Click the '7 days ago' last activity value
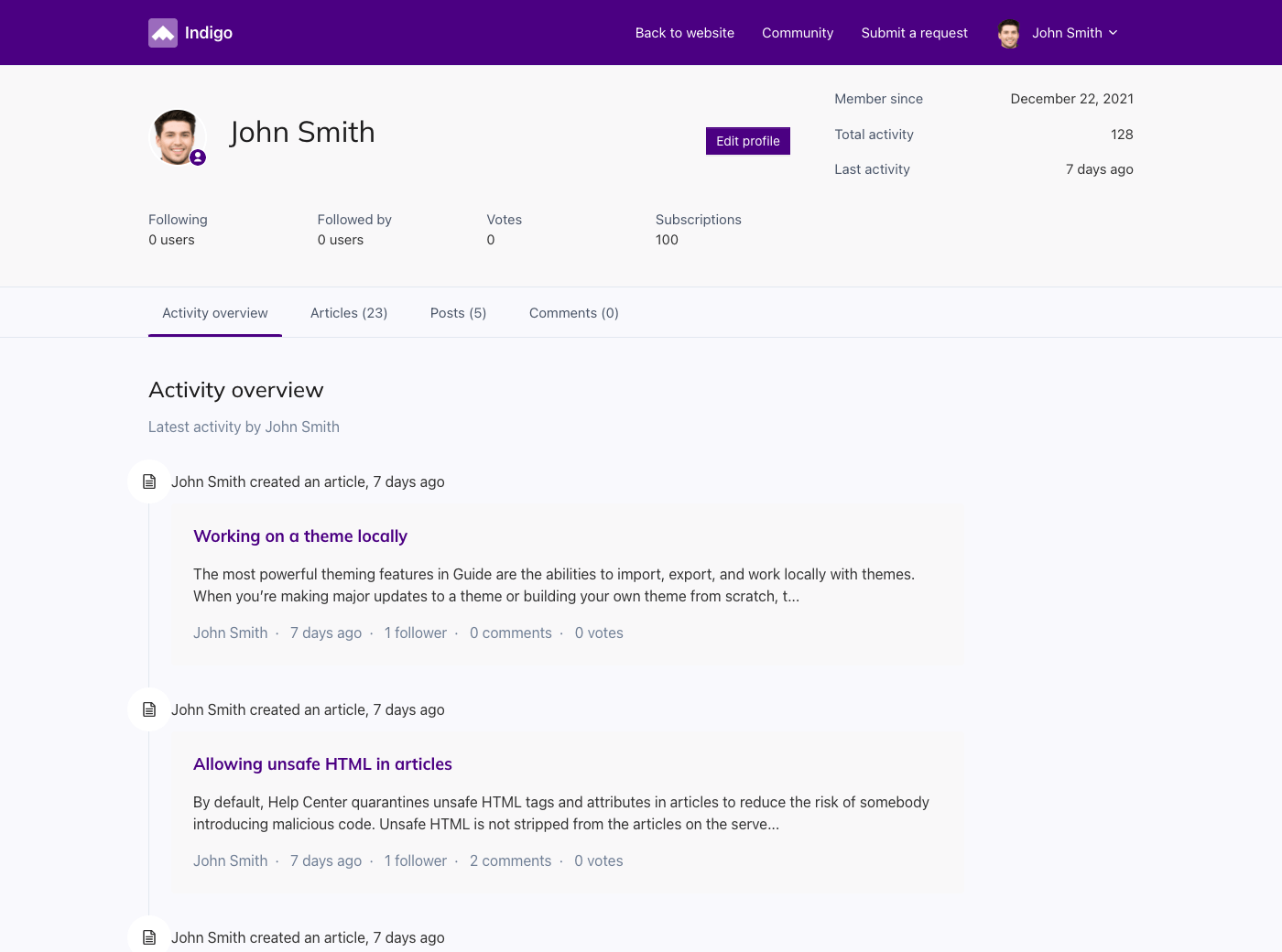The image size is (1282, 952). 1100,169
